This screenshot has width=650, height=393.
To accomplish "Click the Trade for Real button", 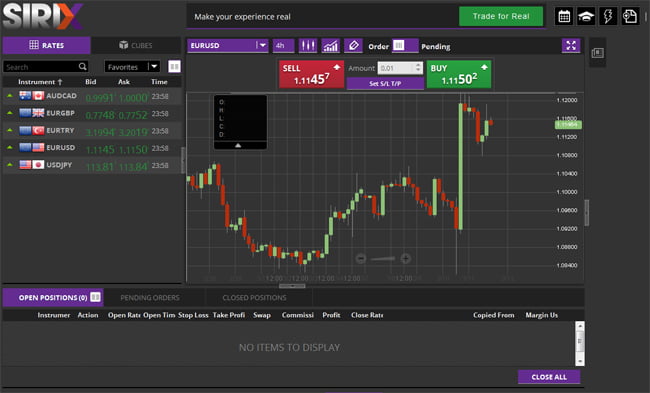I will click(501, 16).
